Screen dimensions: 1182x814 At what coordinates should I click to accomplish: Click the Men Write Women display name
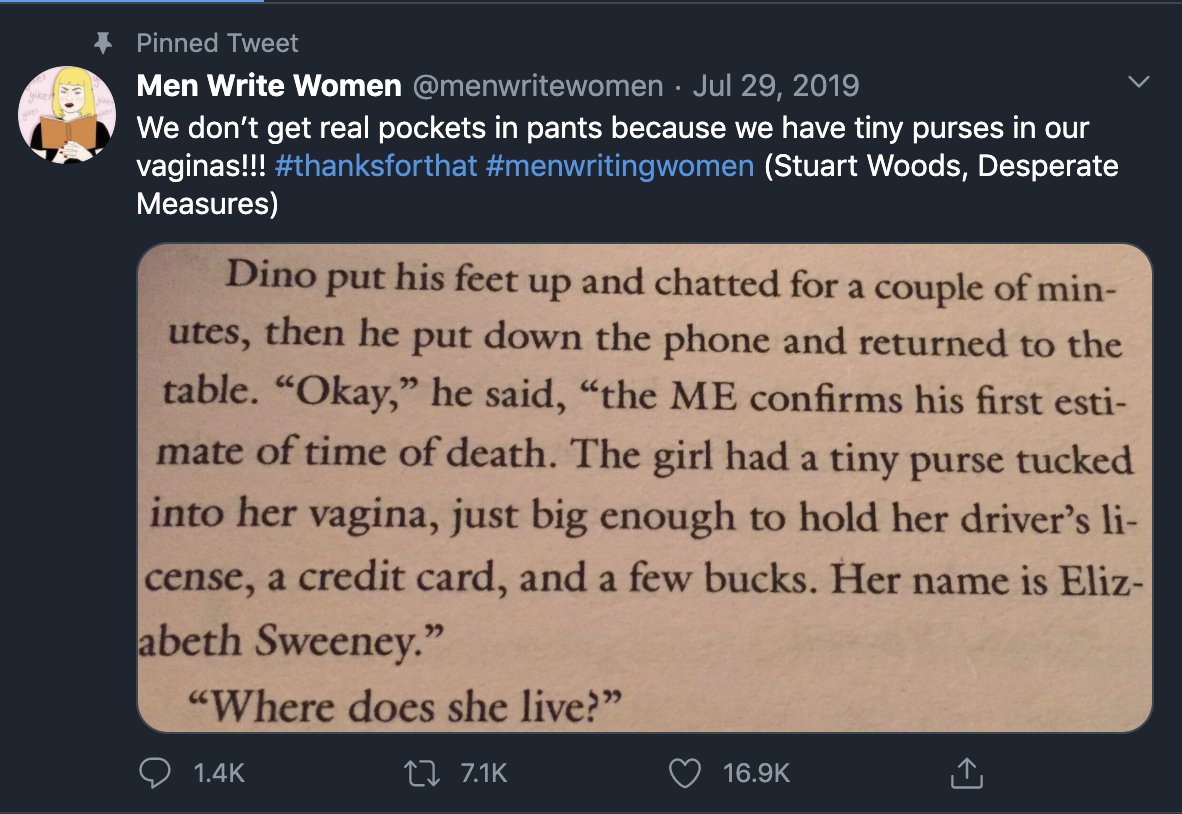[269, 85]
